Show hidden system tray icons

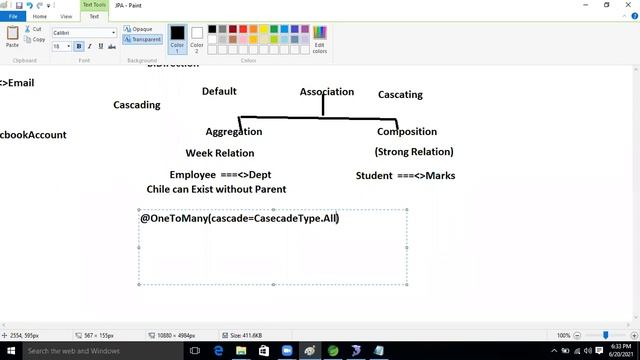click(x=554, y=351)
